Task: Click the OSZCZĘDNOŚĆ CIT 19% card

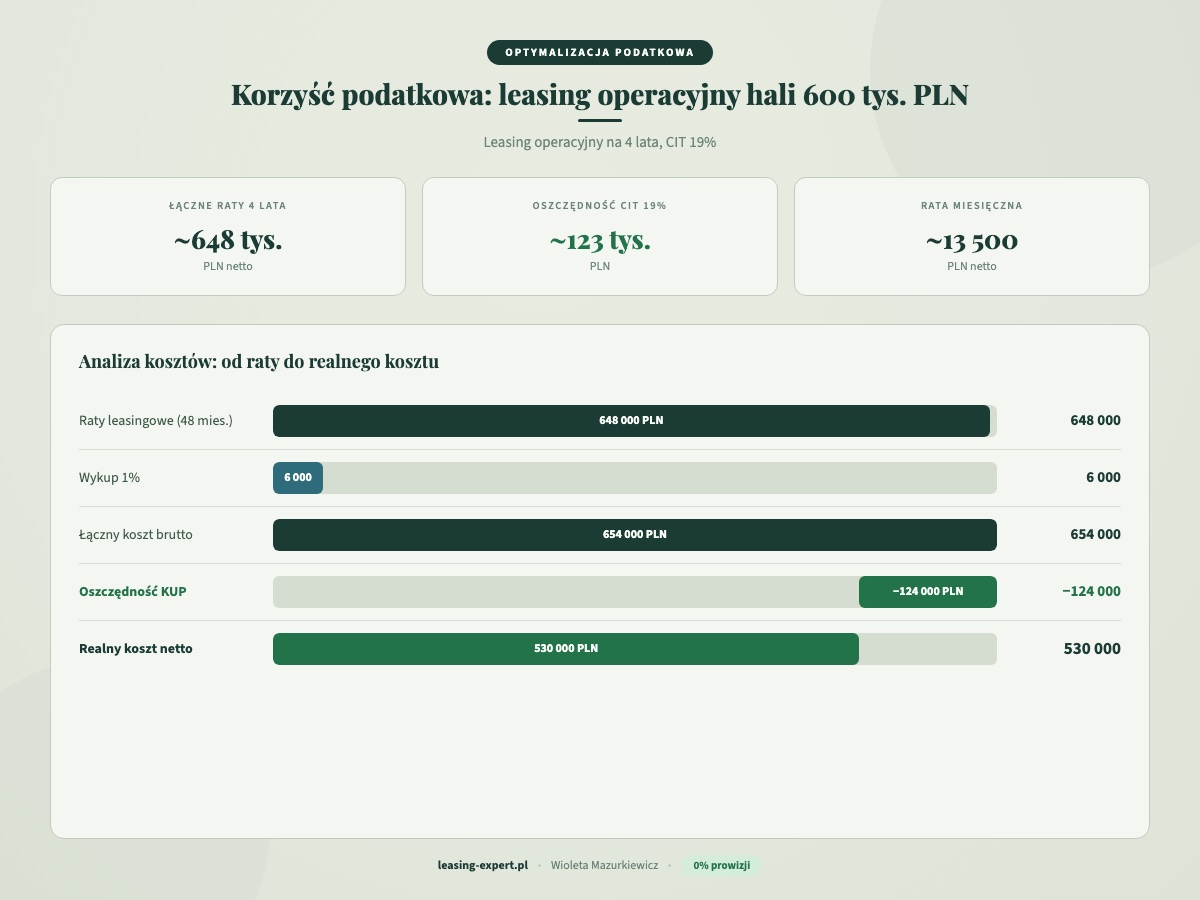Action: tap(599, 236)
